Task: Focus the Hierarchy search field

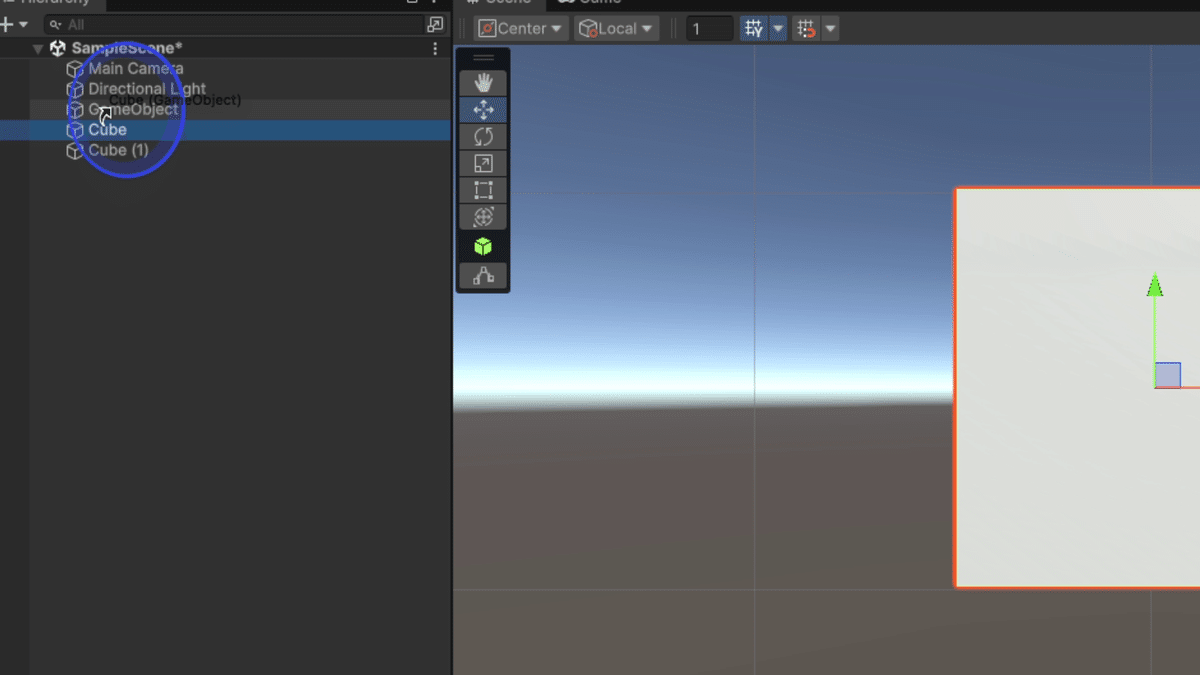Action: pyautogui.click(x=235, y=24)
